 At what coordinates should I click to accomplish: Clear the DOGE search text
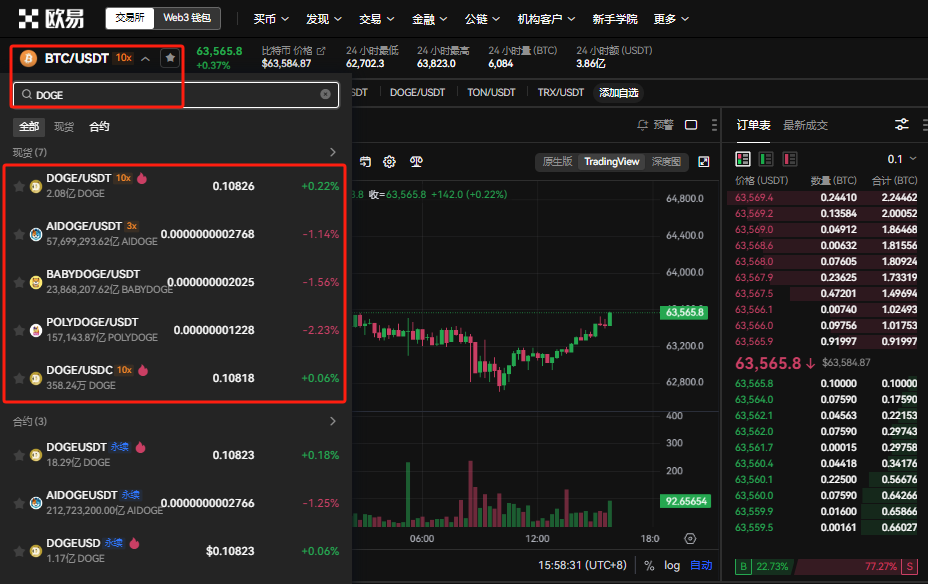point(325,94)
